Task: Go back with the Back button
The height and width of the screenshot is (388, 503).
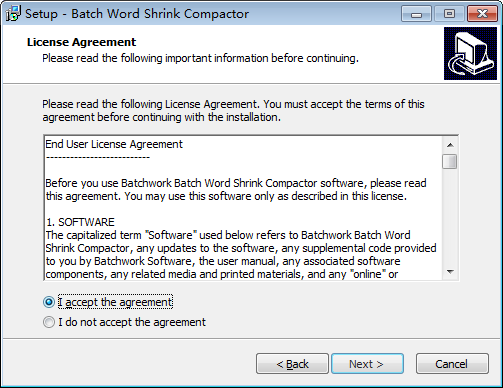Action: click(x=292, y=364)
